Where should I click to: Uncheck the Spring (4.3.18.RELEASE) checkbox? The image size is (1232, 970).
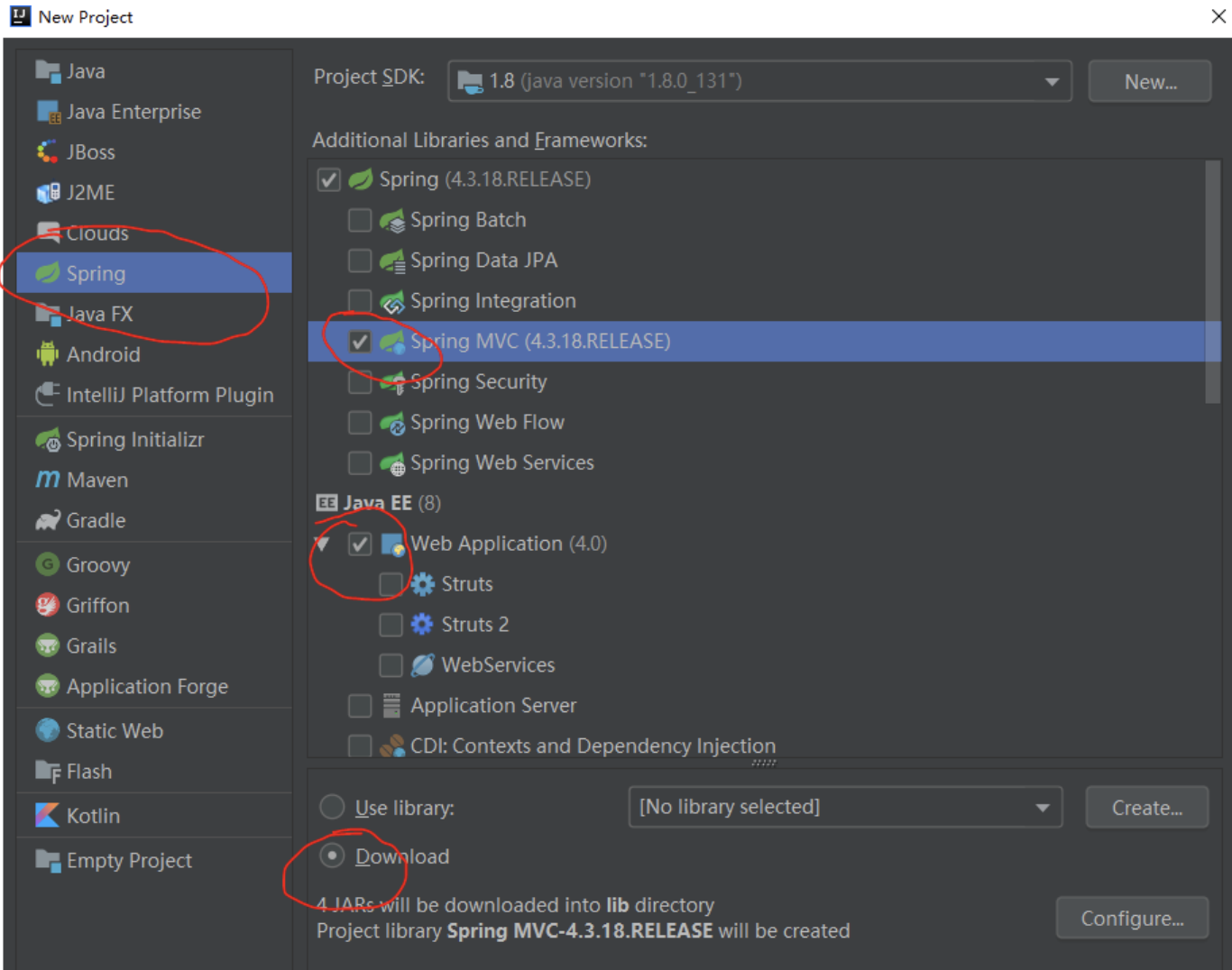coord(328,179)
